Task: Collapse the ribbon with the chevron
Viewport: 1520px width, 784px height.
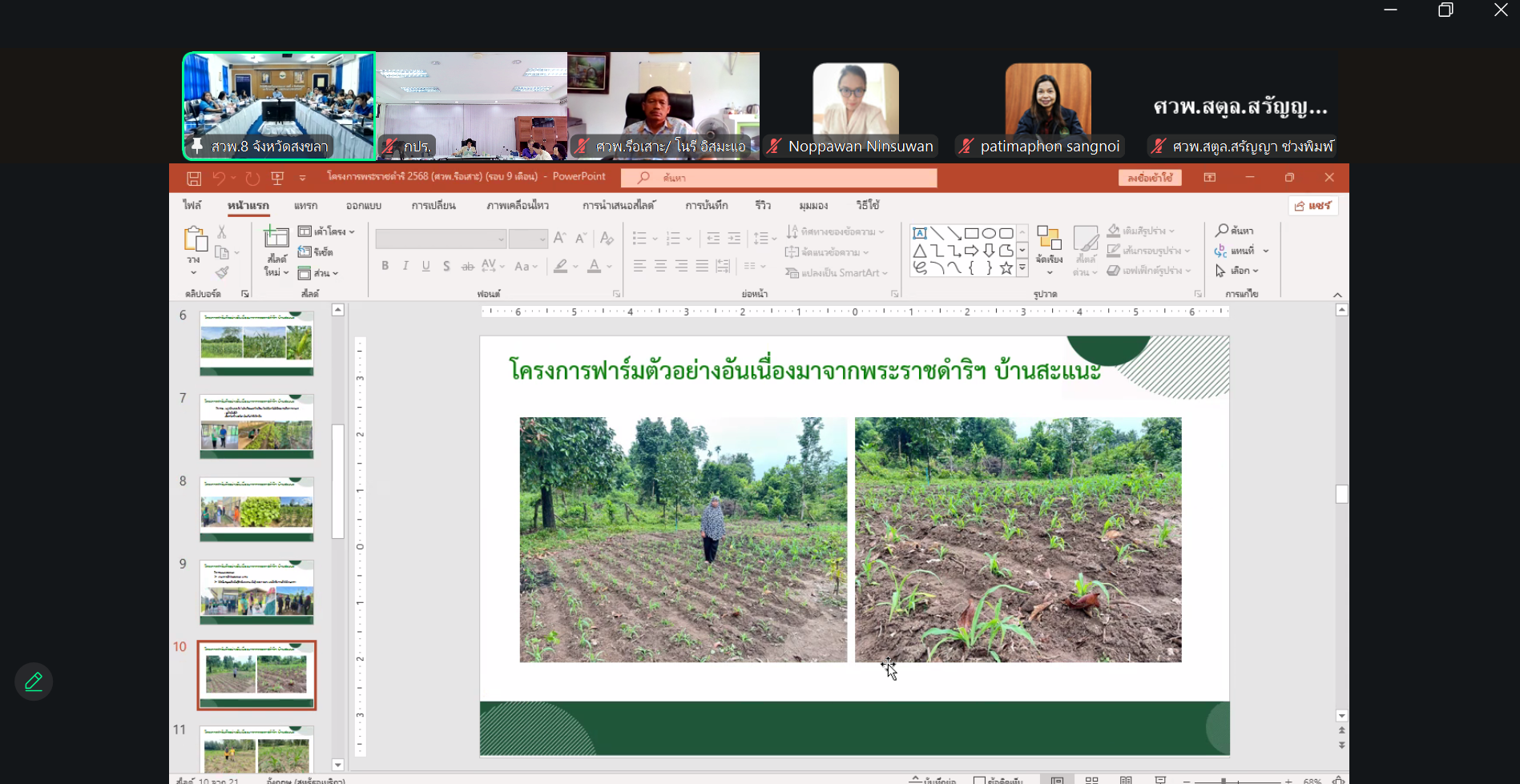Action: click(1337, 295)
